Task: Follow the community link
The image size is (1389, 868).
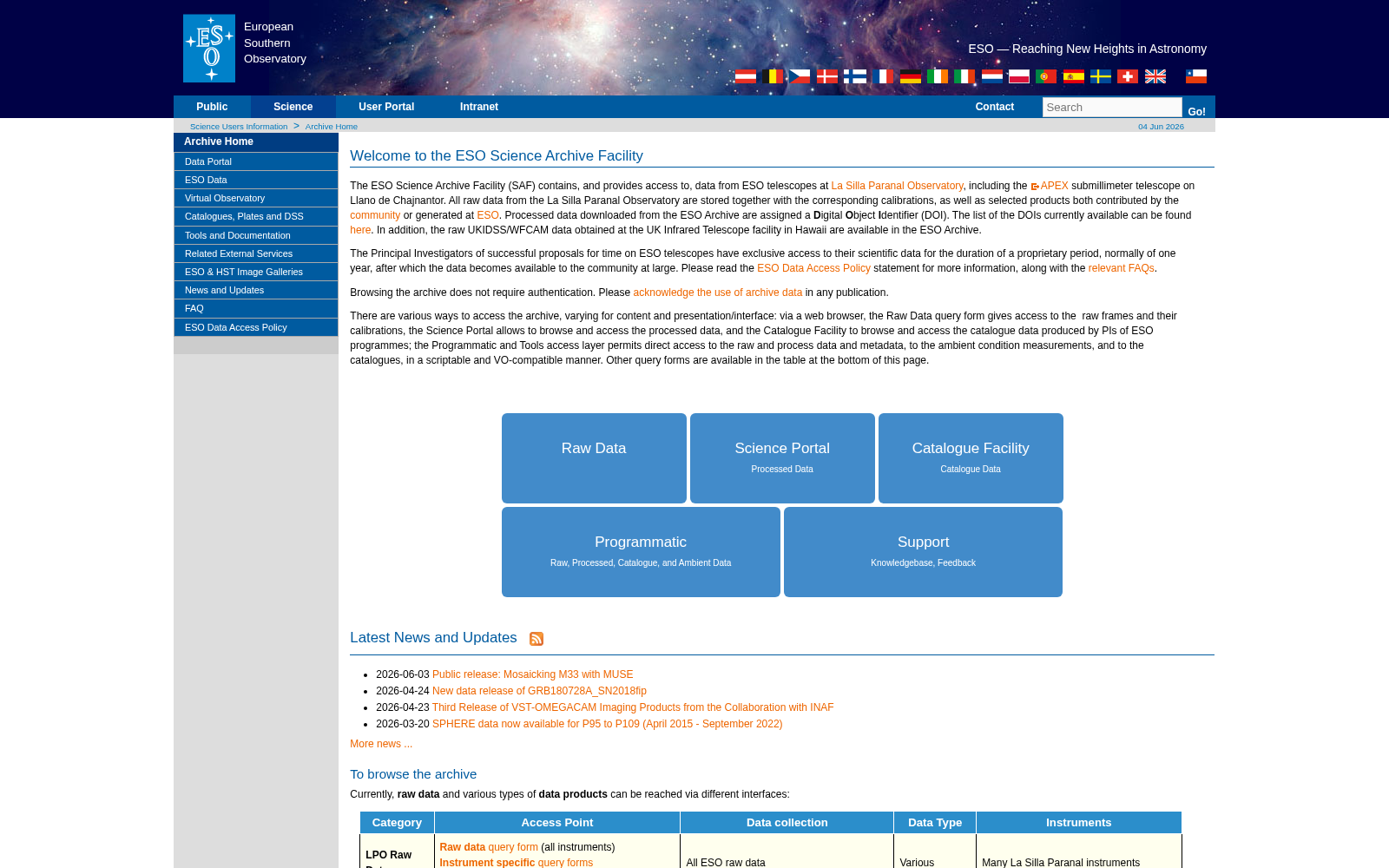Action: tap(375, 215)
